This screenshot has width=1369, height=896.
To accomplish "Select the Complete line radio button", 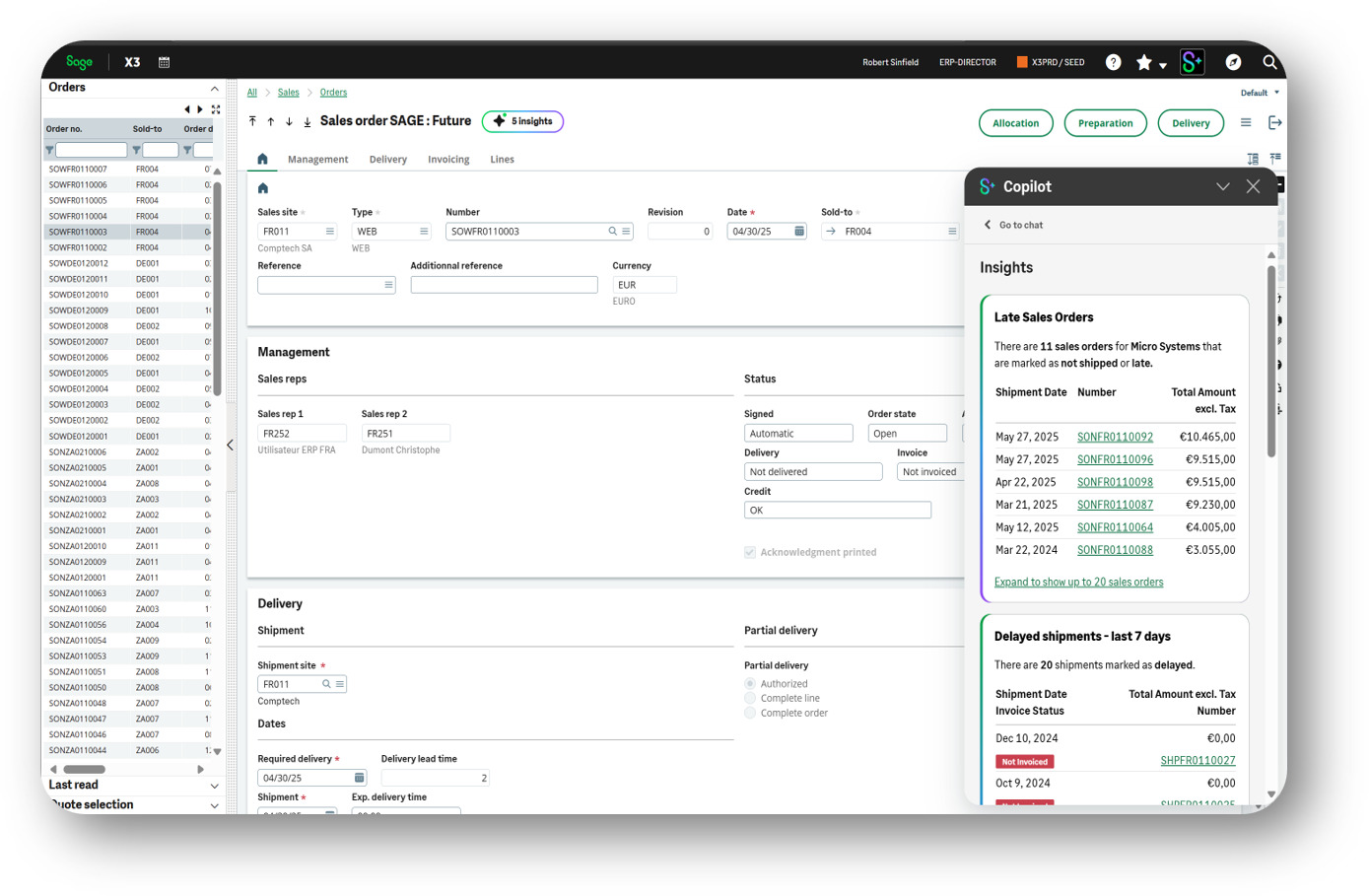I will (750, 698).
